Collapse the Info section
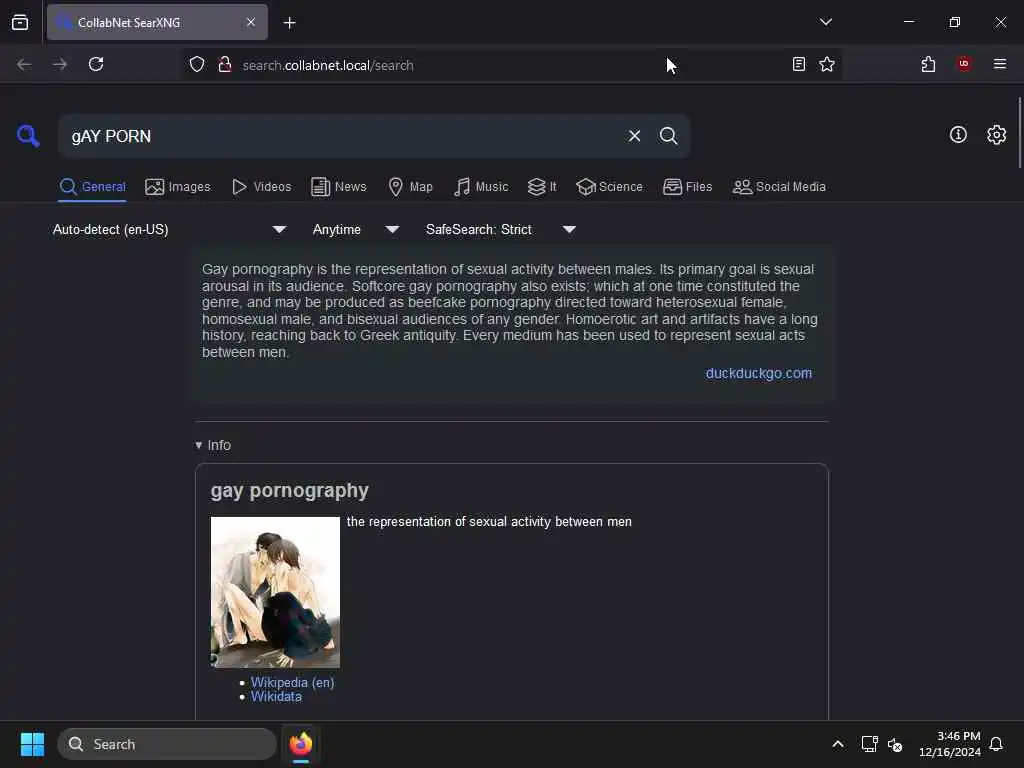The height and width of the screenshot is (768, 1024). coord(213,445)
